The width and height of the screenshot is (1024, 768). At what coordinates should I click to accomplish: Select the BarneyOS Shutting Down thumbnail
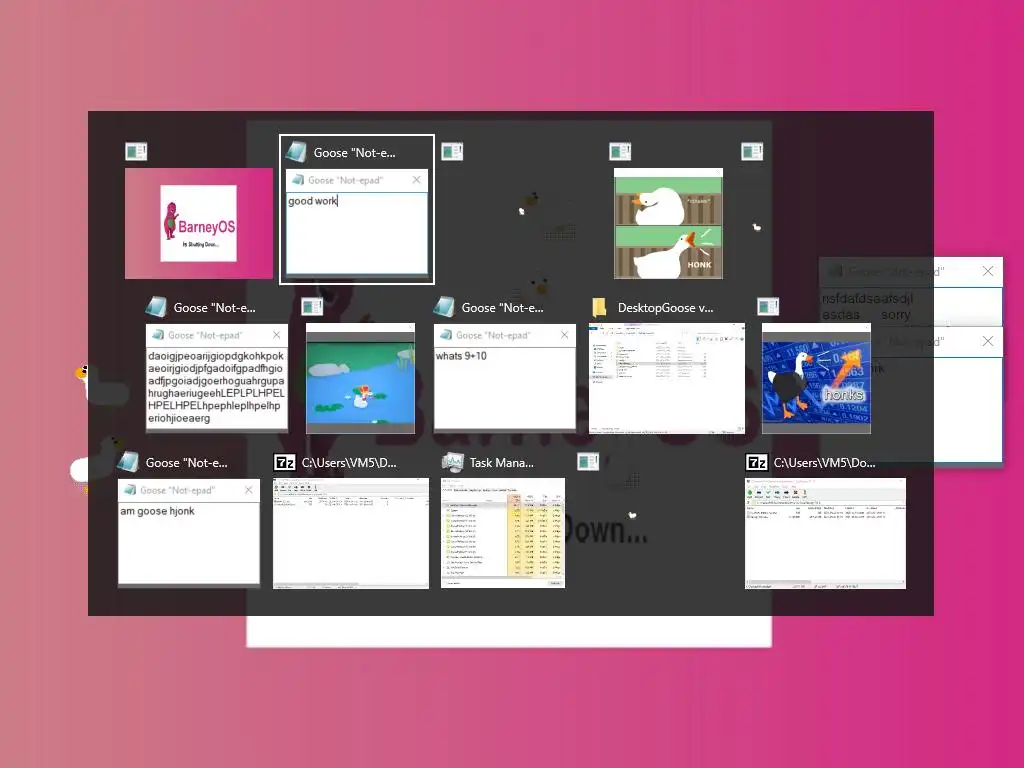click(199, 223)
